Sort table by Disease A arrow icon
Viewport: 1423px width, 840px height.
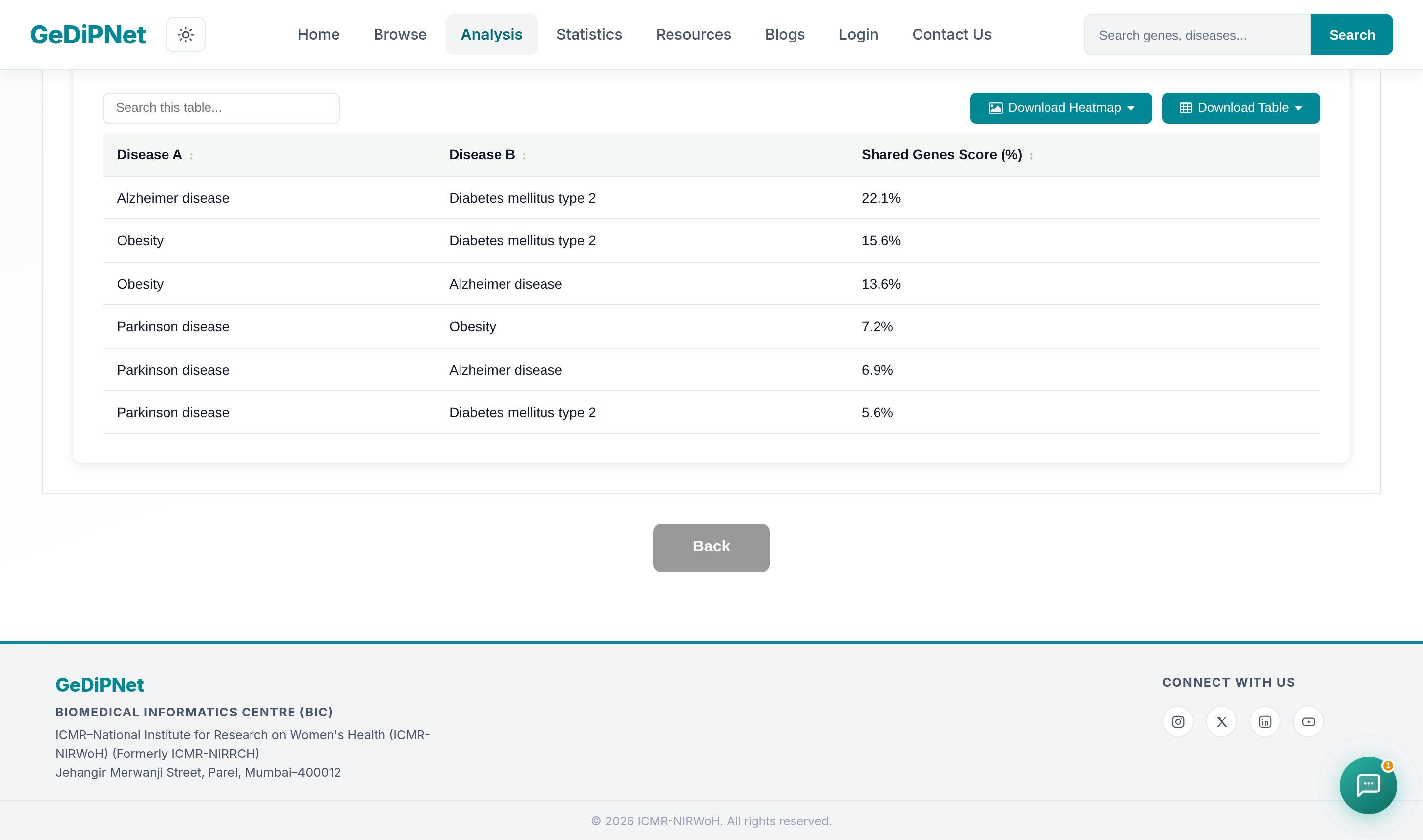(191, 156)
